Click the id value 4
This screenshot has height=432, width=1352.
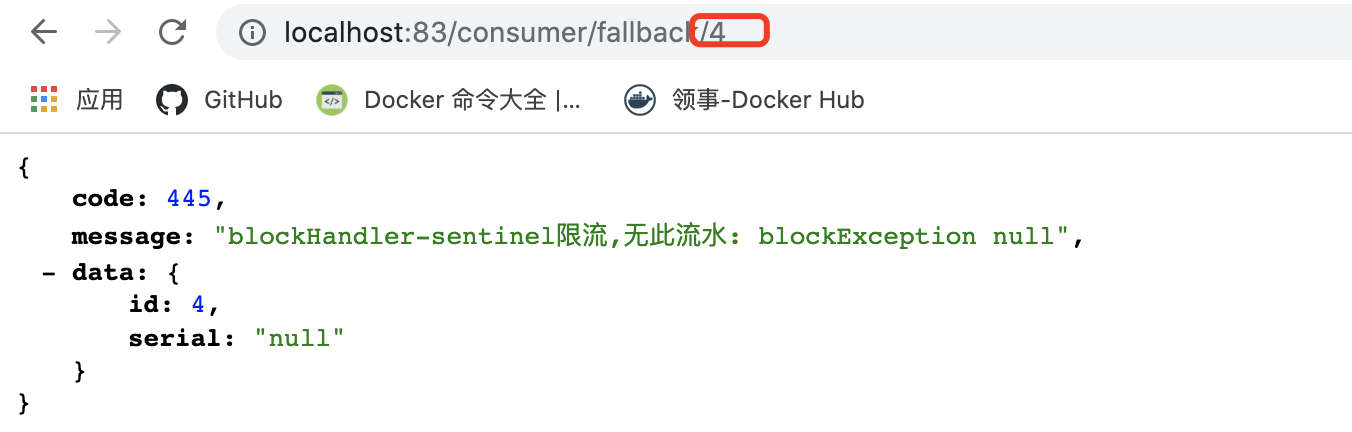tap(198, 305)
